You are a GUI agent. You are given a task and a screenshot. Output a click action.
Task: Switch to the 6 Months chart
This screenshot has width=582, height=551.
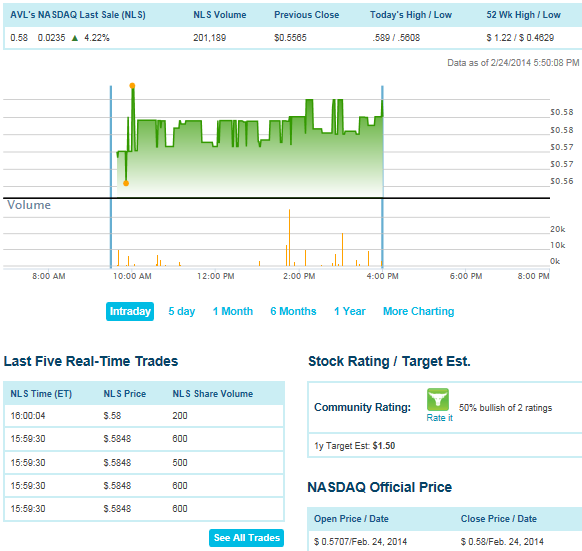(x=293, y=311)
